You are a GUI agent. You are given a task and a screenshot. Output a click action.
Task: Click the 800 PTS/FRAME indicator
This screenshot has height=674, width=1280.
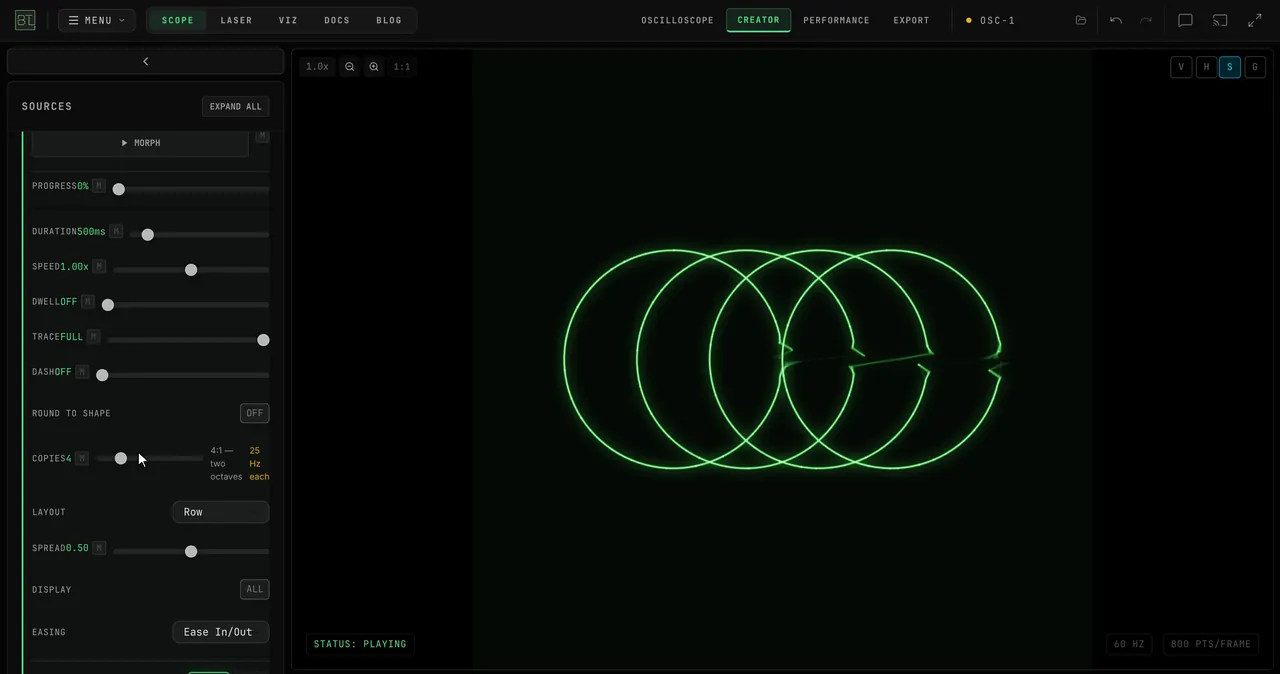click(x=1211, y=644)
